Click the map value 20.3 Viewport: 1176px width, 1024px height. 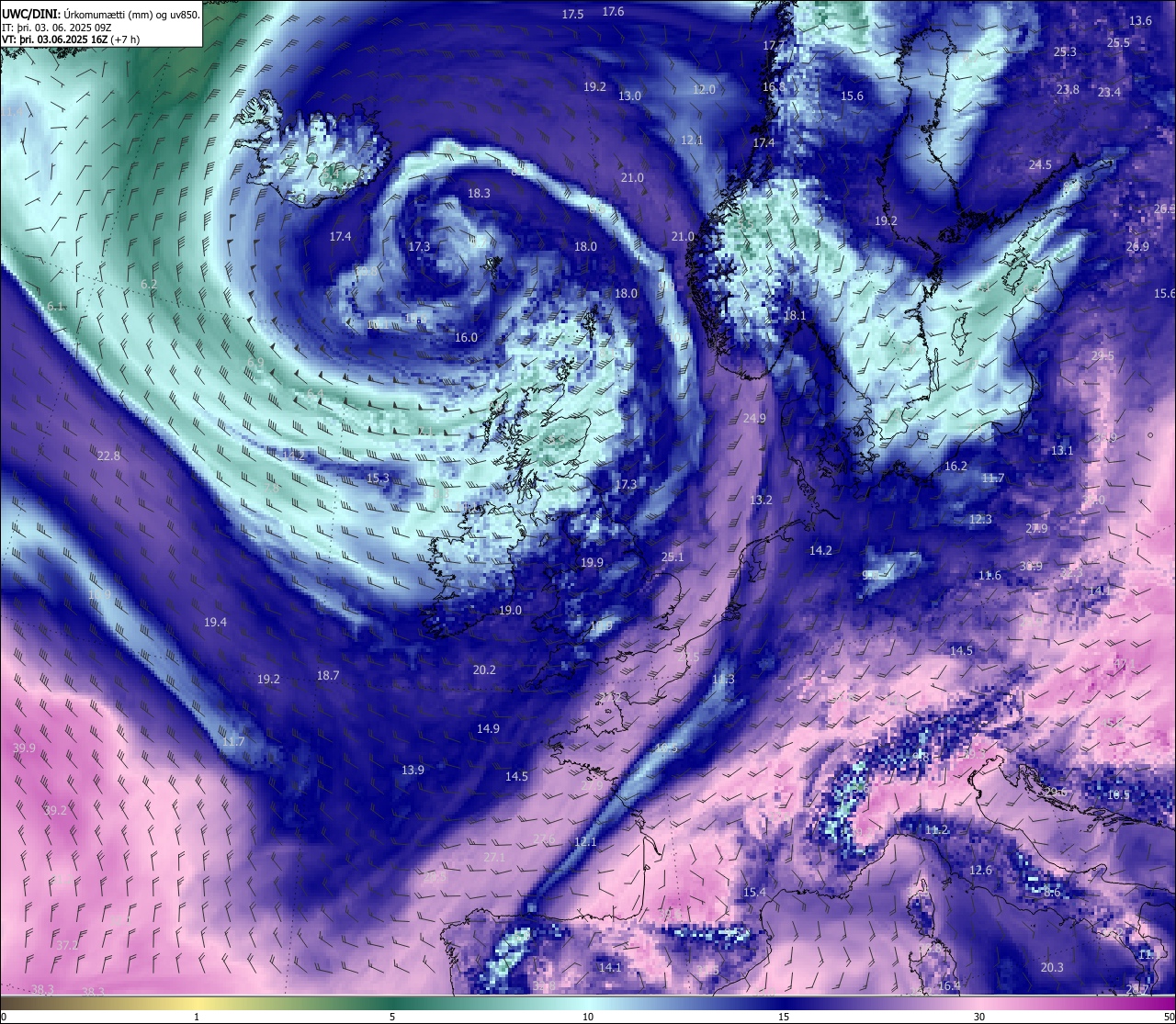(x=1052, y=968)
